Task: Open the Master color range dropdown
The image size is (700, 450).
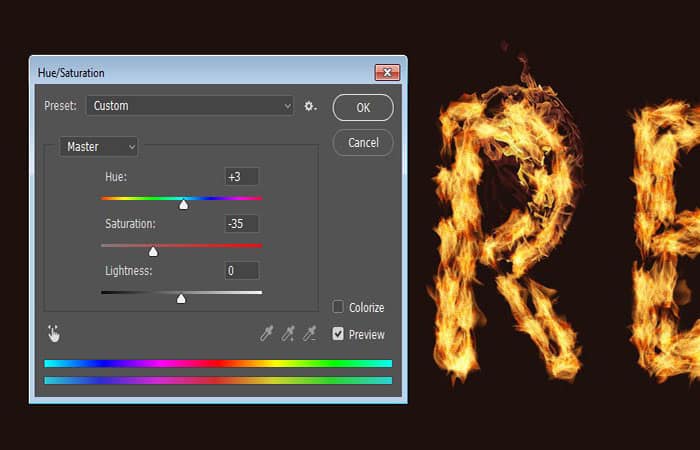Action: click(x=99, y=146)
